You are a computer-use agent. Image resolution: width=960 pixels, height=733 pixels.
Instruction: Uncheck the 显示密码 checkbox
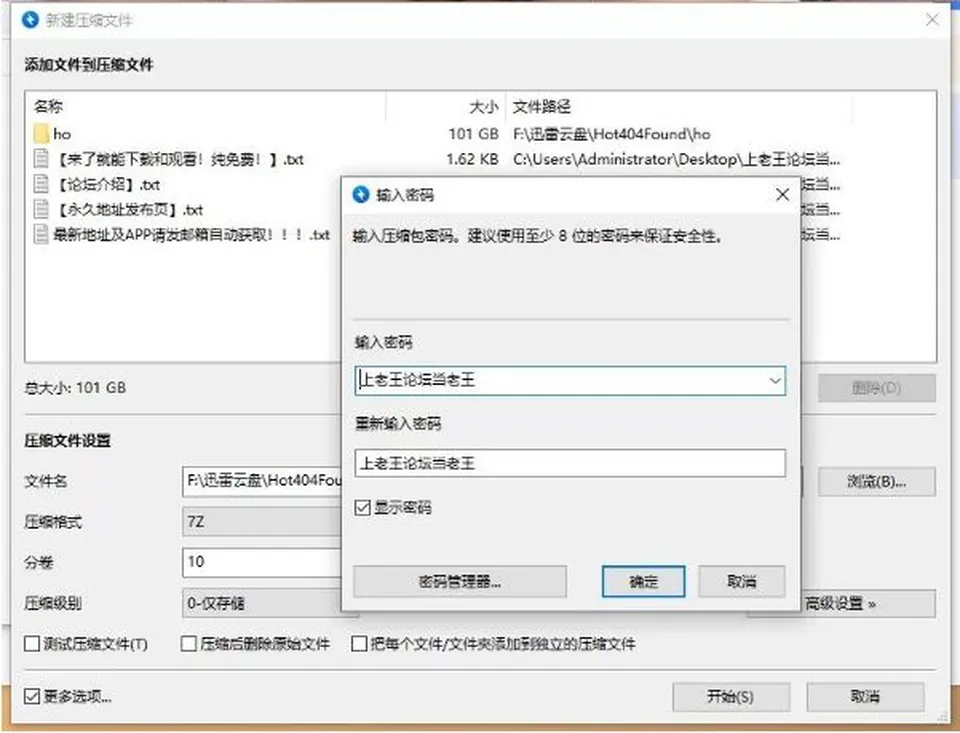(x=362, y=508)
